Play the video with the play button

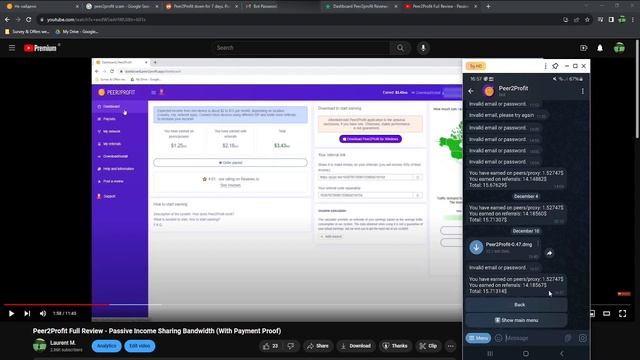point(11,313)
